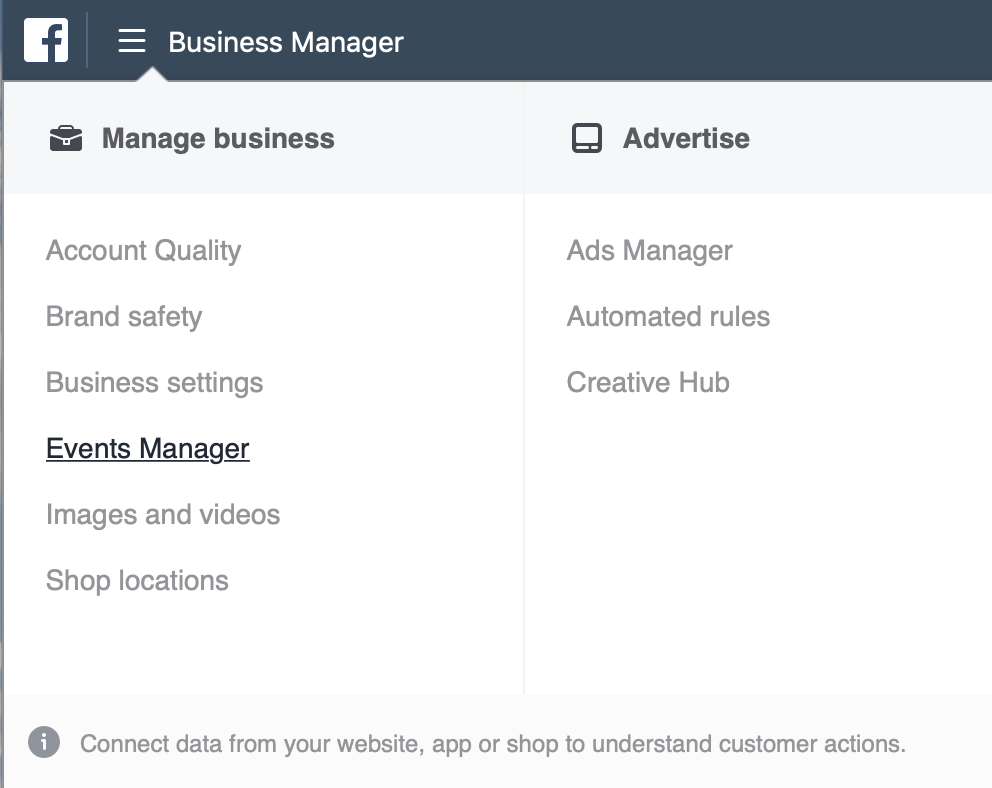This screenshot has width=992, height=788.
Task: Open Brand safety
Action: pyautogui.click(x=124, y=316)
